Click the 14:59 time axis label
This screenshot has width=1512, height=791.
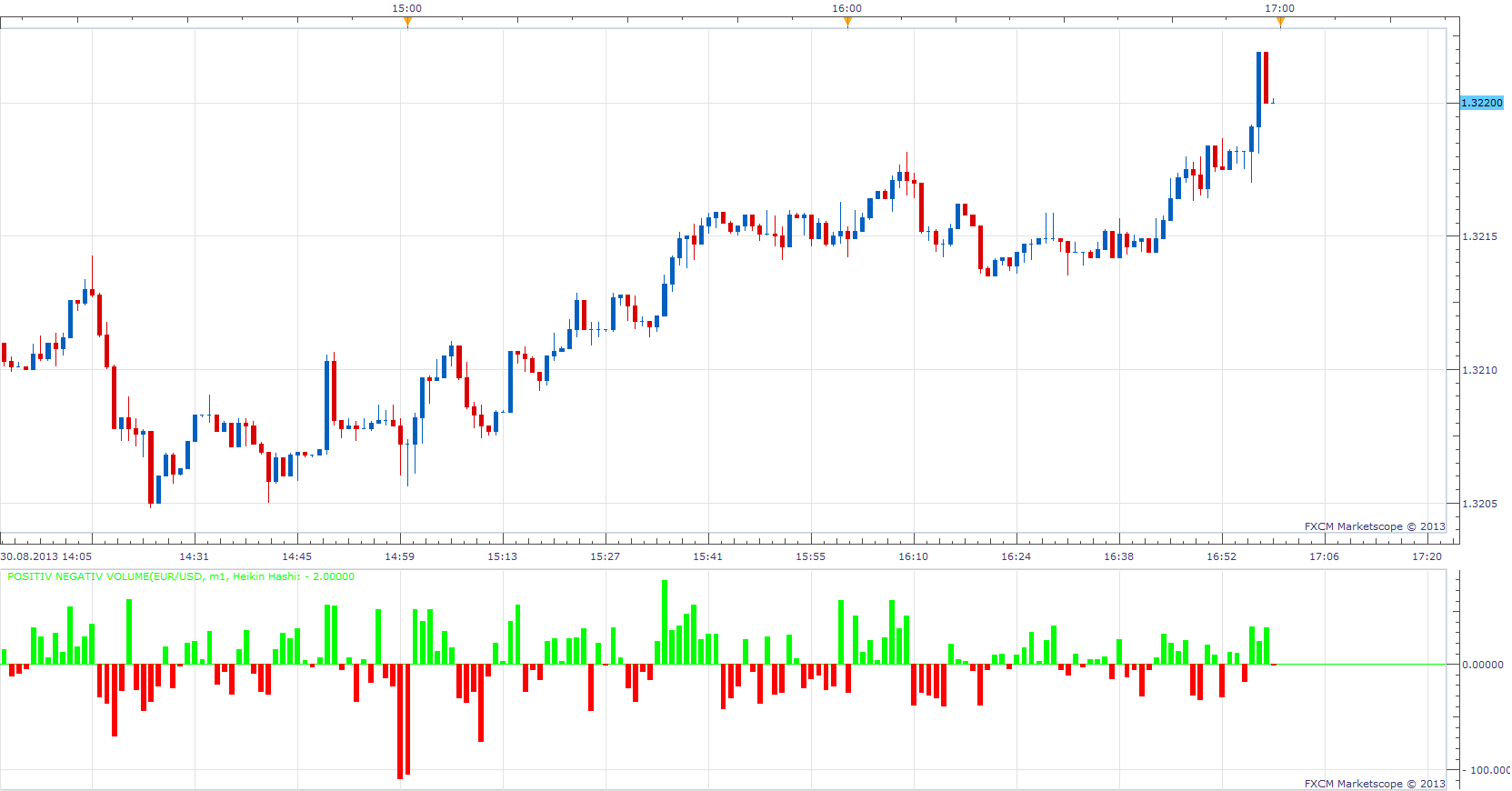[399, 556]
